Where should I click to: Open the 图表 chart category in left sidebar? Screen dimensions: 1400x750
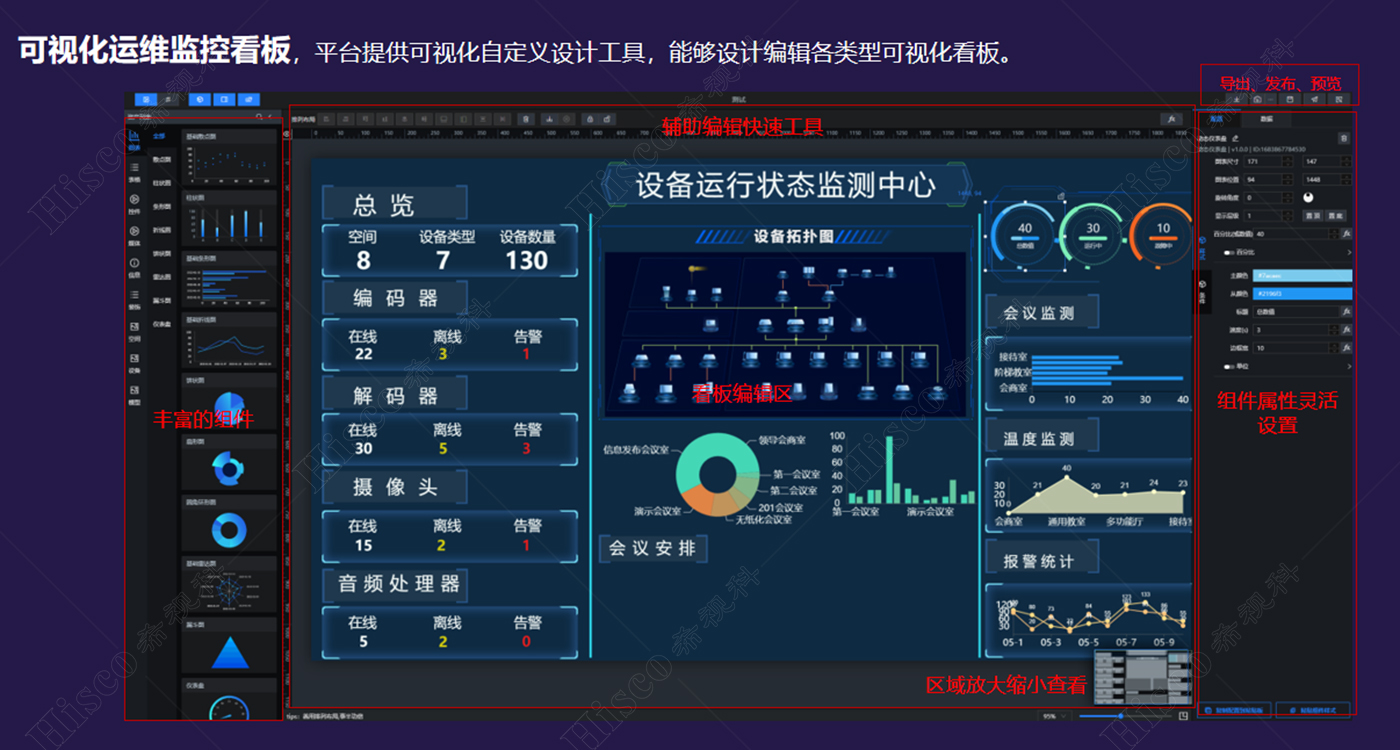click(x=134, y=139)
